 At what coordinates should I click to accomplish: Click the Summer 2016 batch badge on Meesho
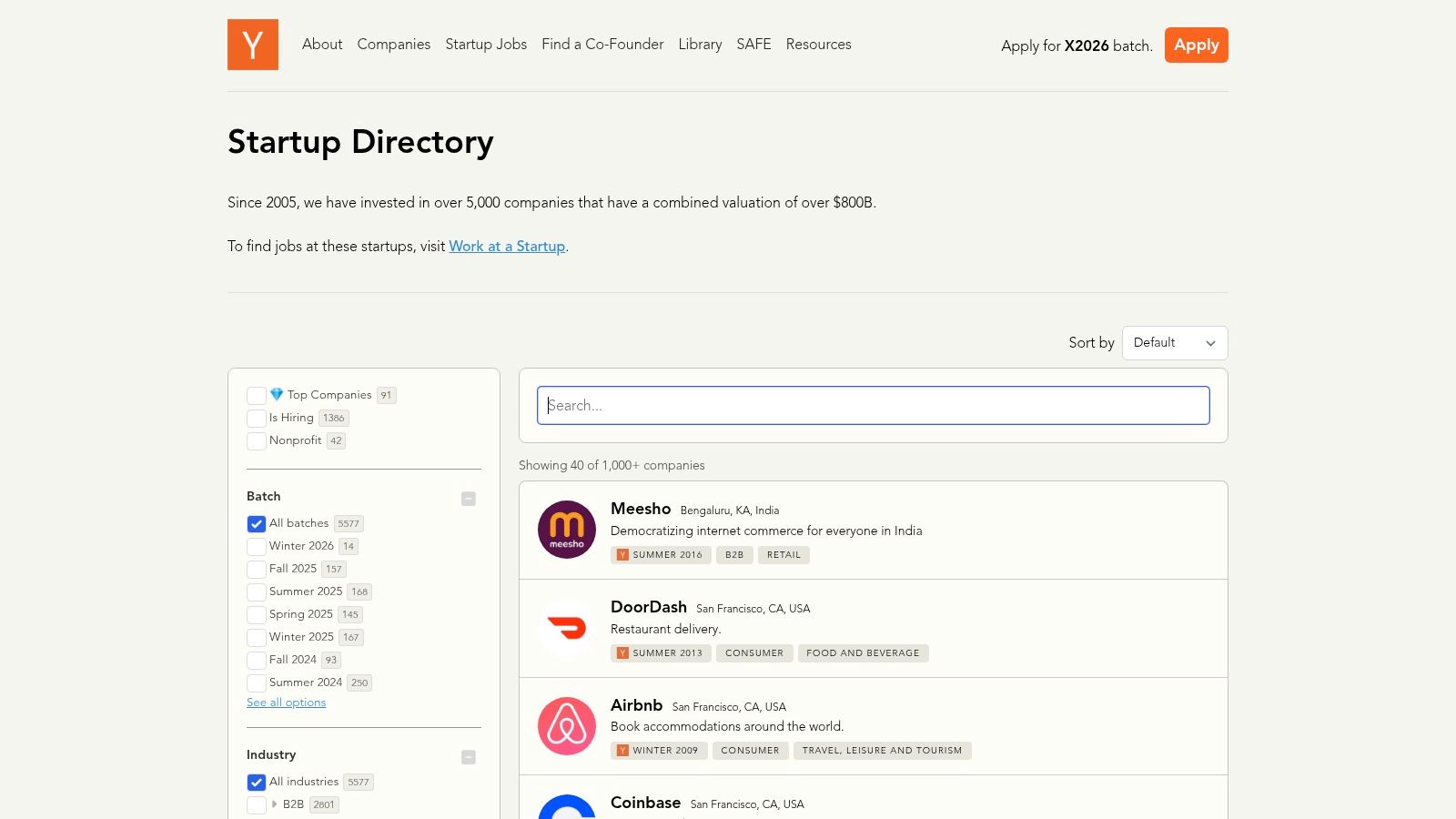(x=662, y=554)
